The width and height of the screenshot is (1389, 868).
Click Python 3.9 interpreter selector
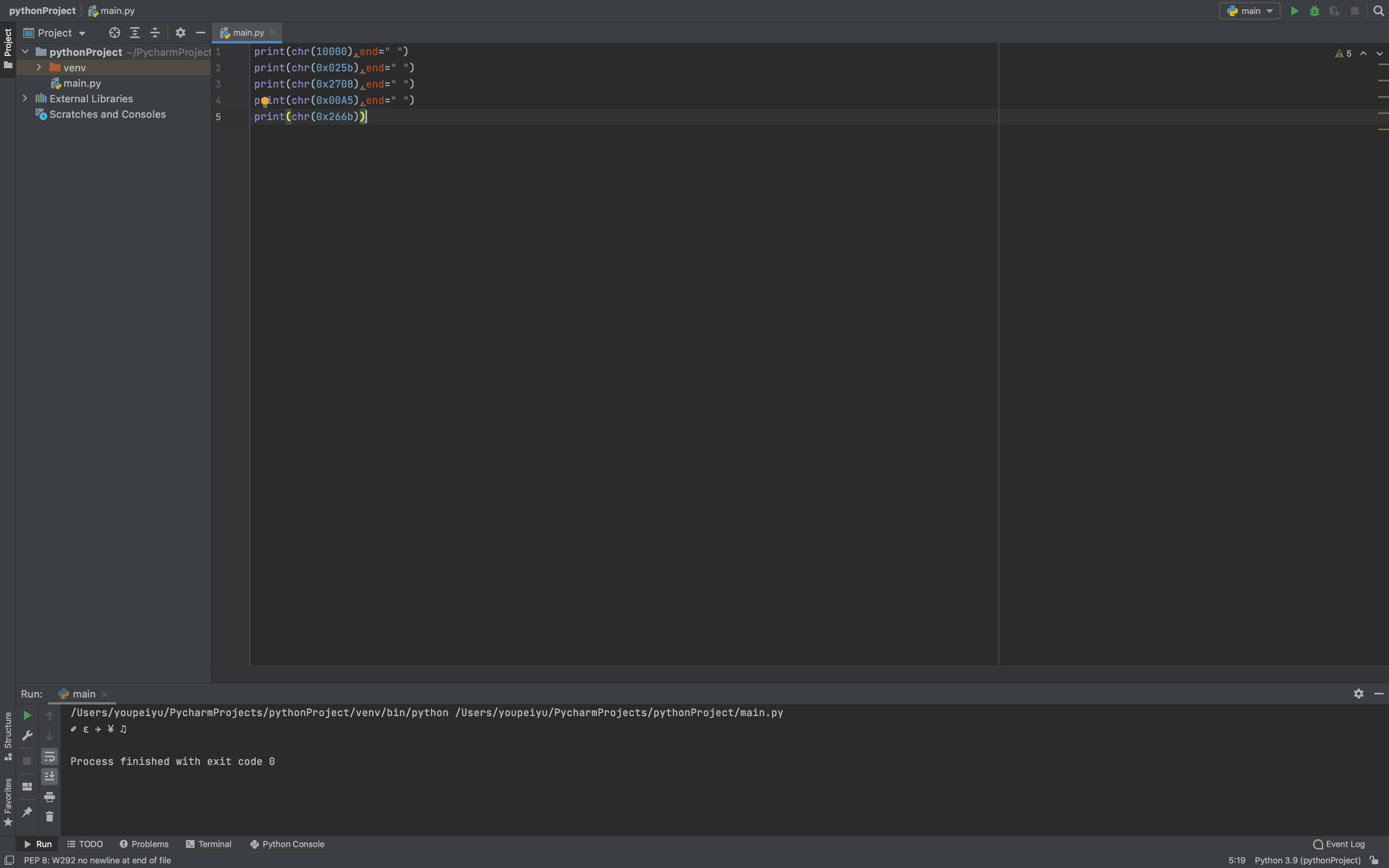coord(1307,860)
